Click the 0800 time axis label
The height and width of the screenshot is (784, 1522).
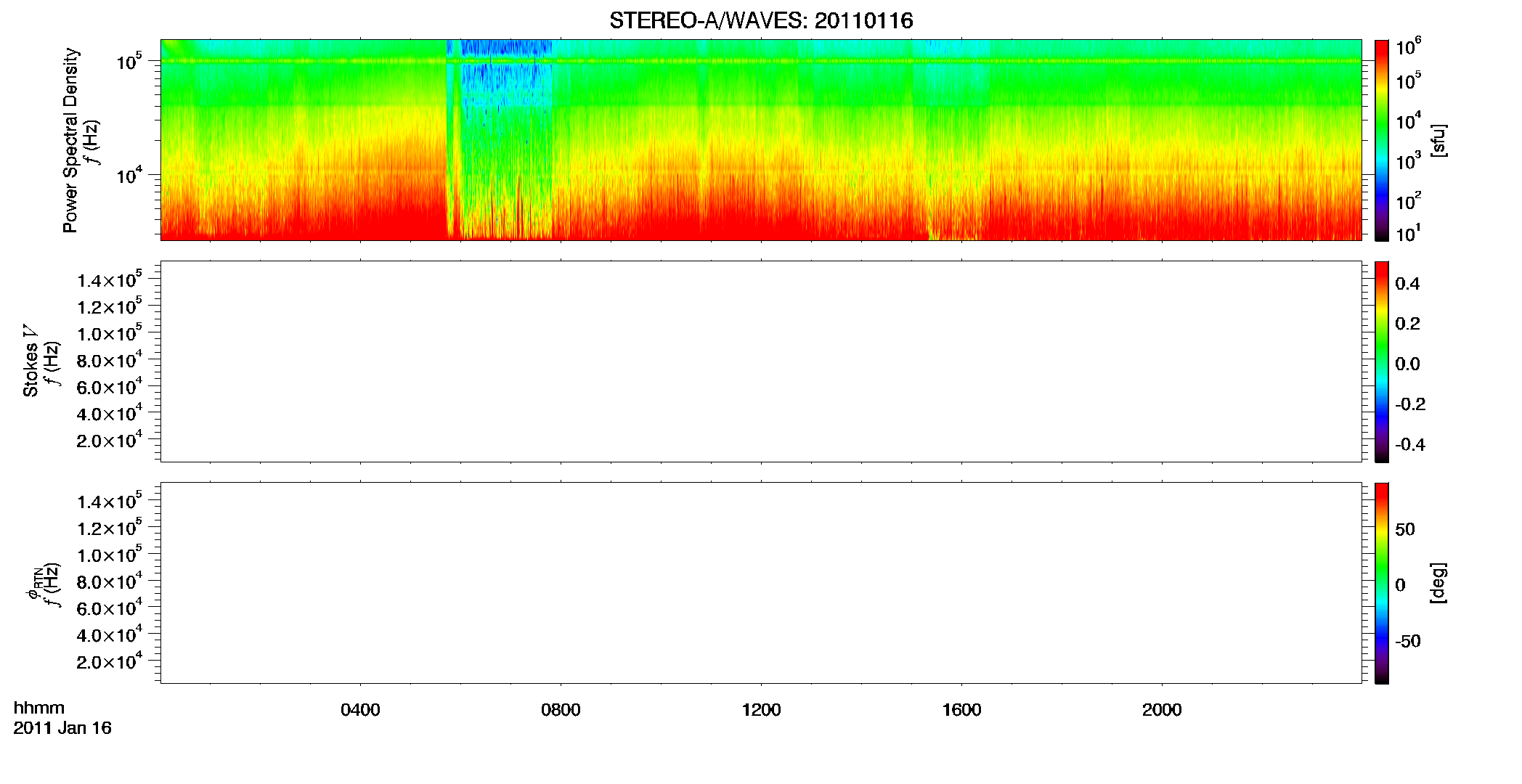point(561,710)
